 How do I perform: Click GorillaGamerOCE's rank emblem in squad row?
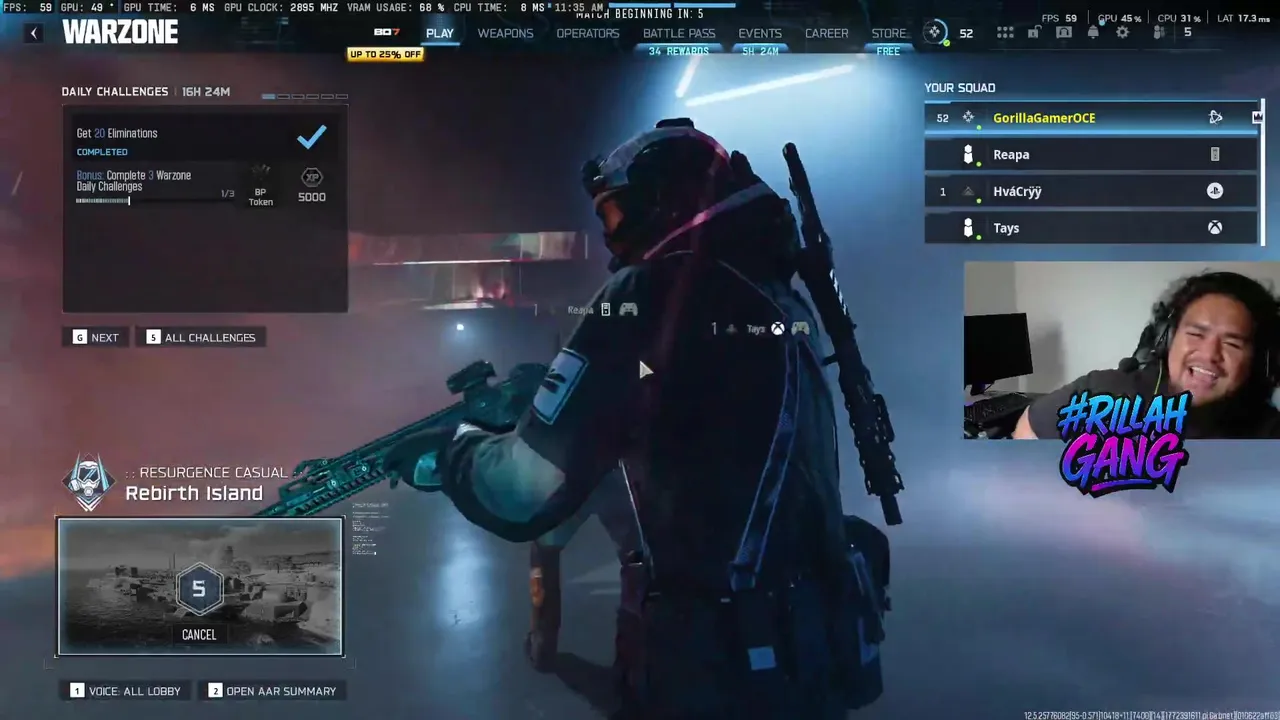tap(968, 118)
